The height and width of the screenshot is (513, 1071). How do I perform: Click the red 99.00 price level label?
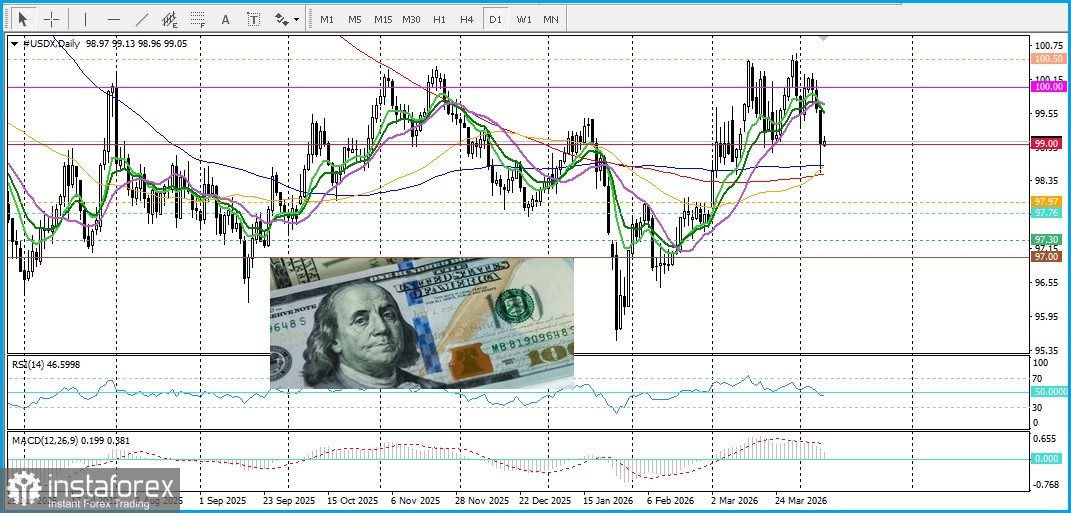click(x=1047, y=143)
